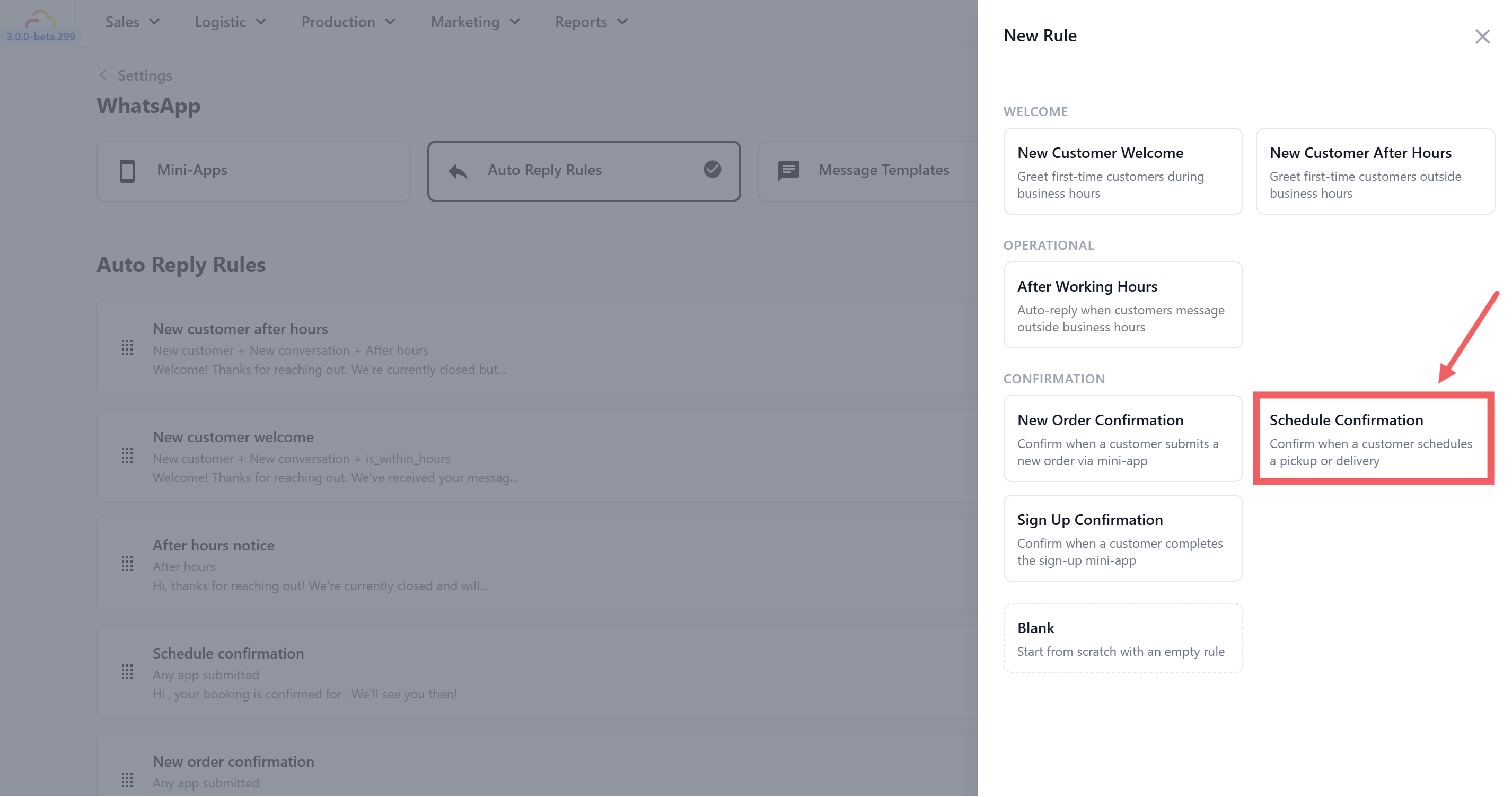Pick the New Customer Welcome template
This screenshot has height=797, width=1512.
(x=1122, y=171)
